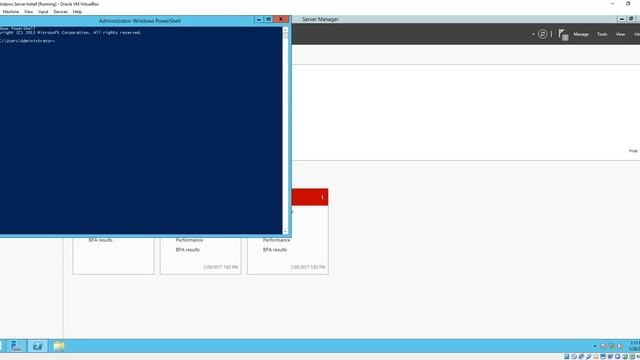Click the VirtualBox hard disk status icon
640x360 pixels.
pos(567,357)
